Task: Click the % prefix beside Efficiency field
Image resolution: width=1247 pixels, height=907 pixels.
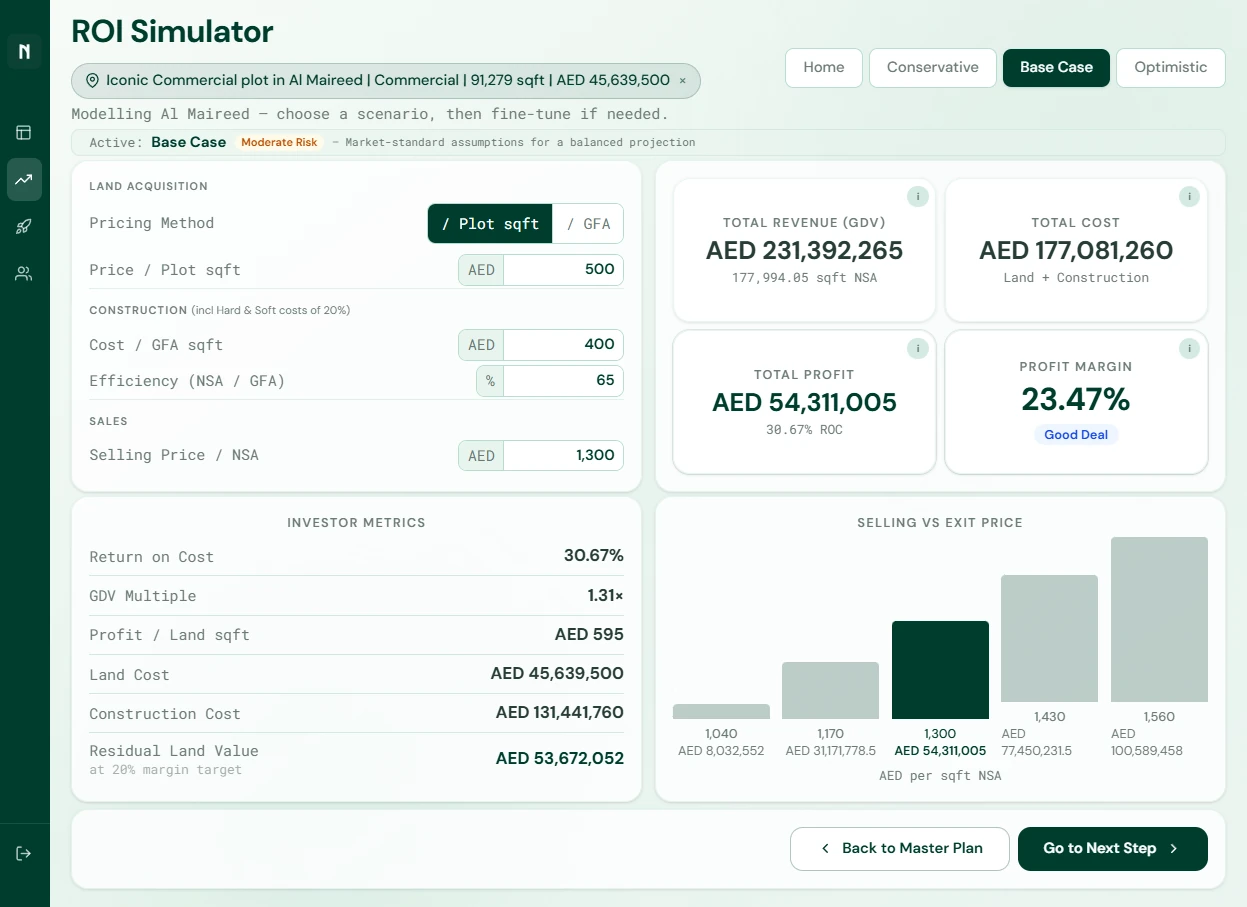Action: click(x=490, y=381)
